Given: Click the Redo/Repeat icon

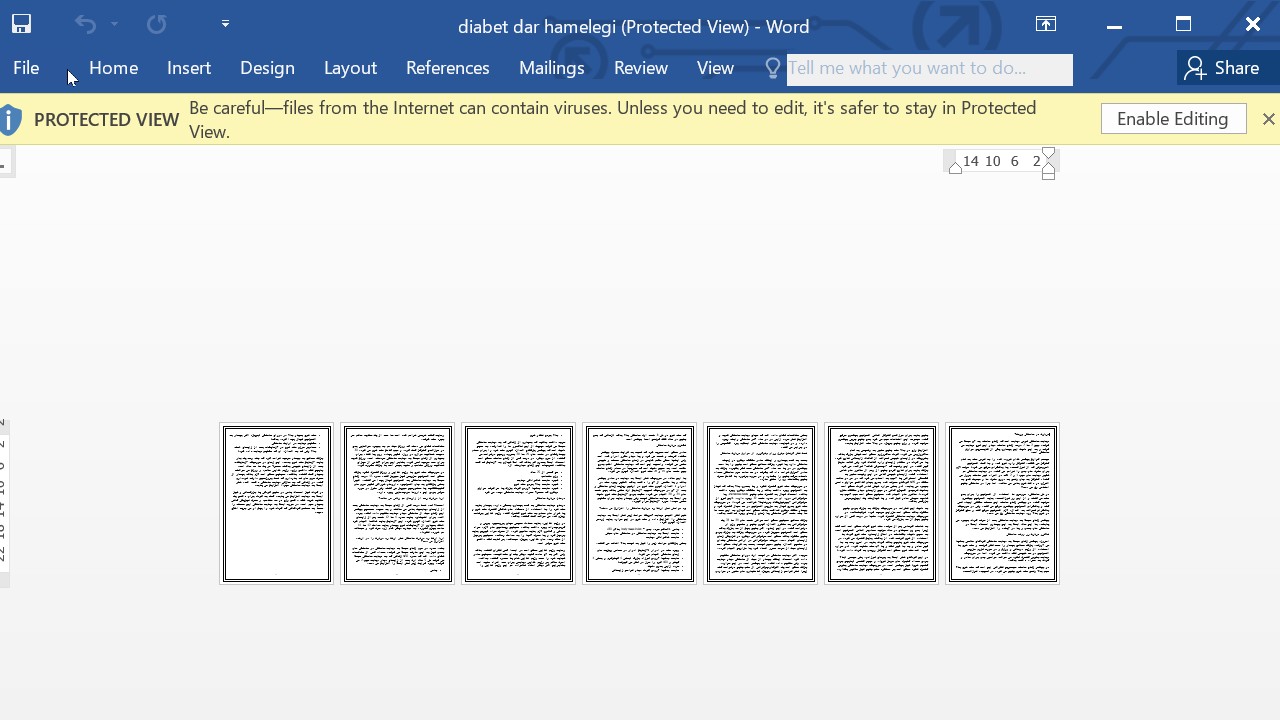Looking at the screenshot, I should pos(157,24).
